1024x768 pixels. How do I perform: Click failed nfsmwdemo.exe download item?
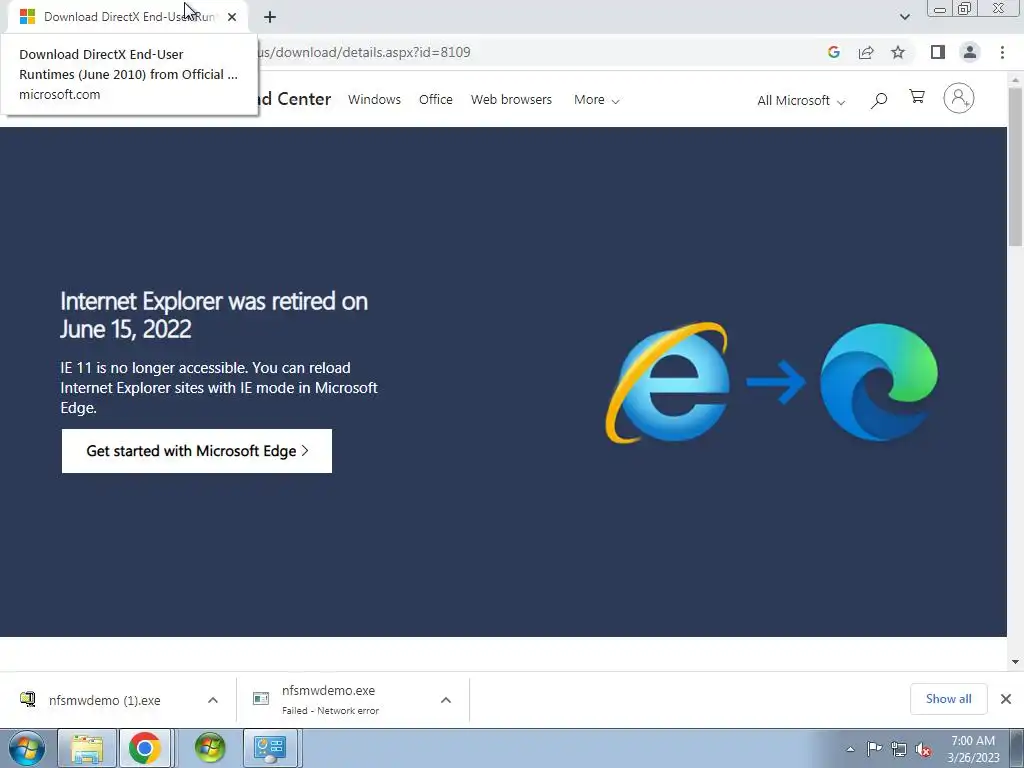click(330, 699)
